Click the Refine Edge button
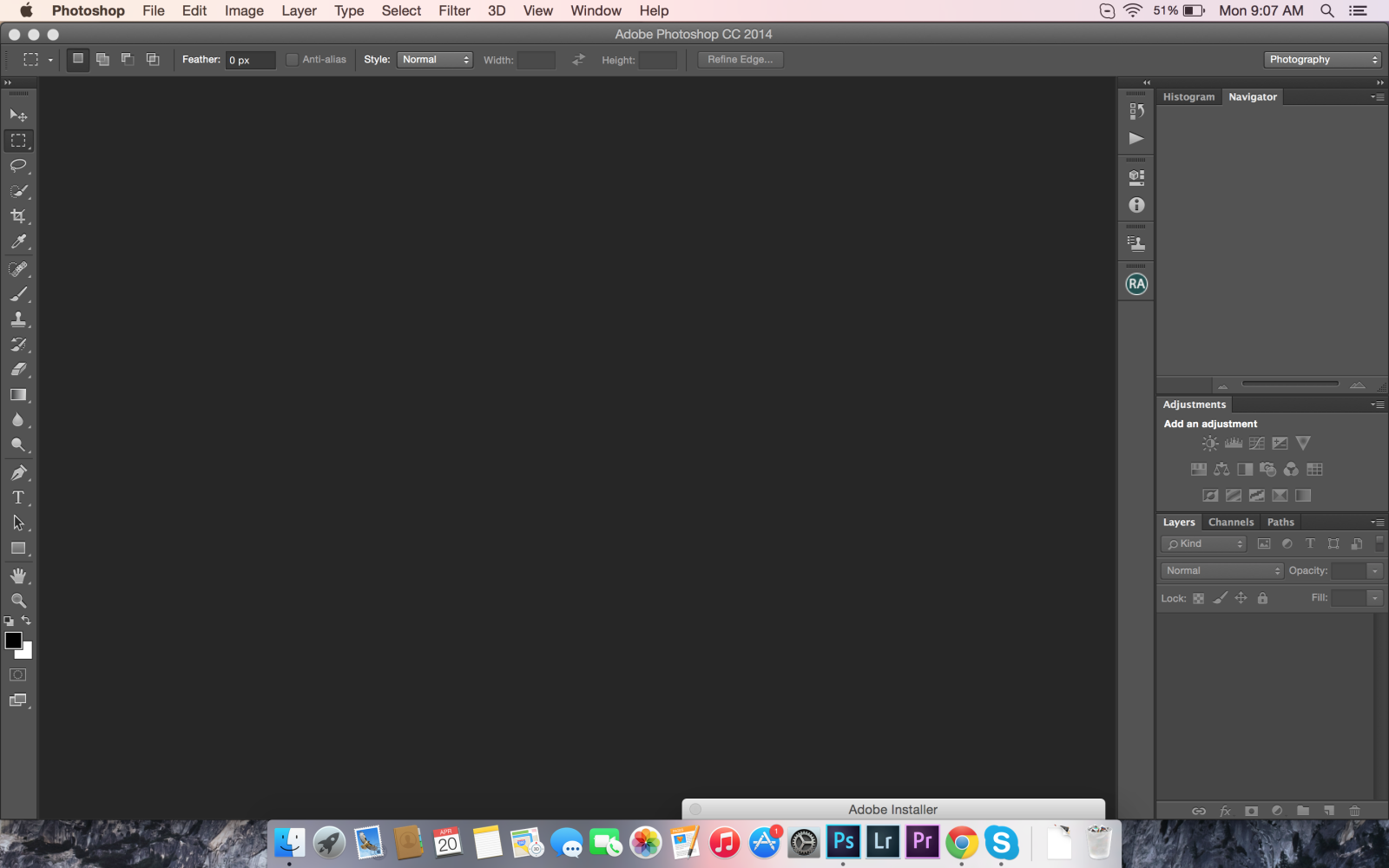Screen dimensions: 1389x868 (741, 60)
